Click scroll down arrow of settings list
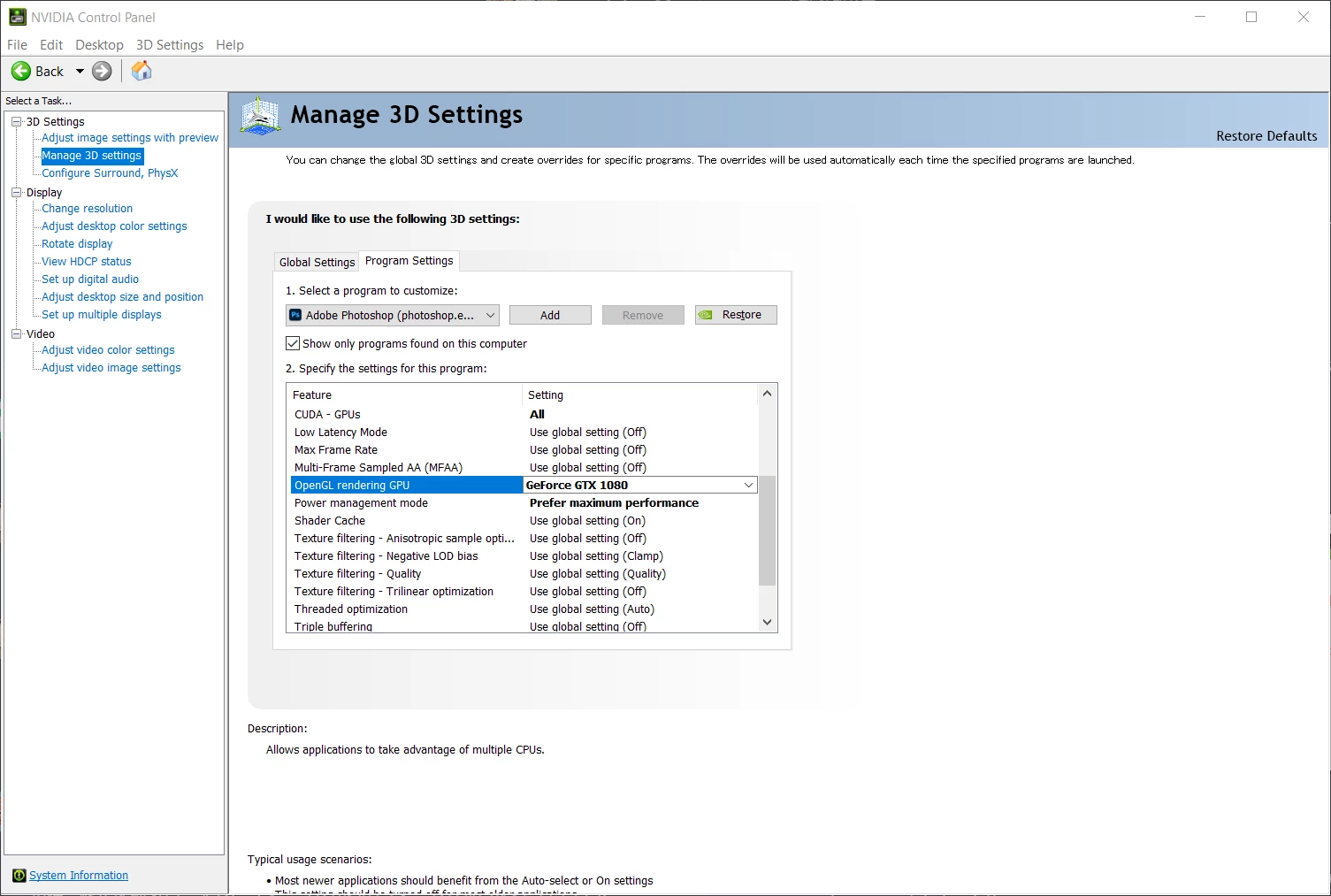The width and height of the screenshot is (1331, 896). click(x=767, y=622)
